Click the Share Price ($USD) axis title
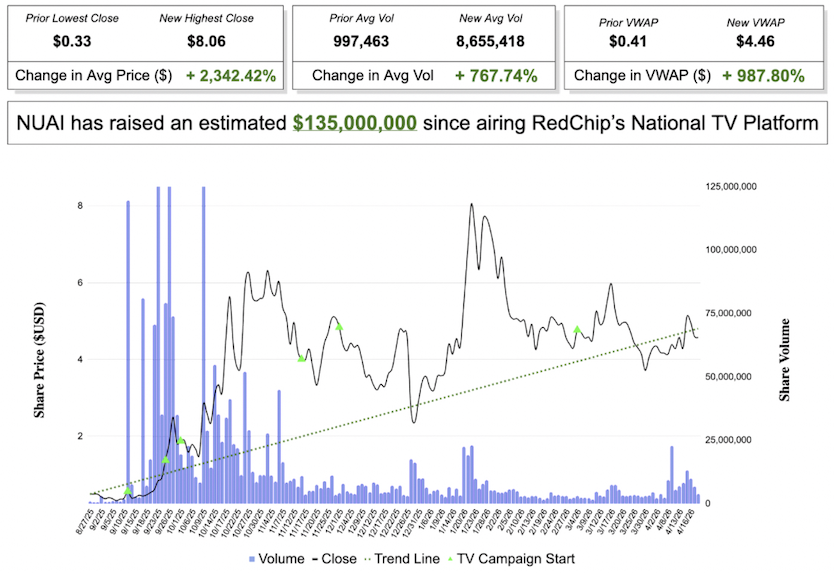Viewport: 834px width, 573px height. click(x=39, y=360)
